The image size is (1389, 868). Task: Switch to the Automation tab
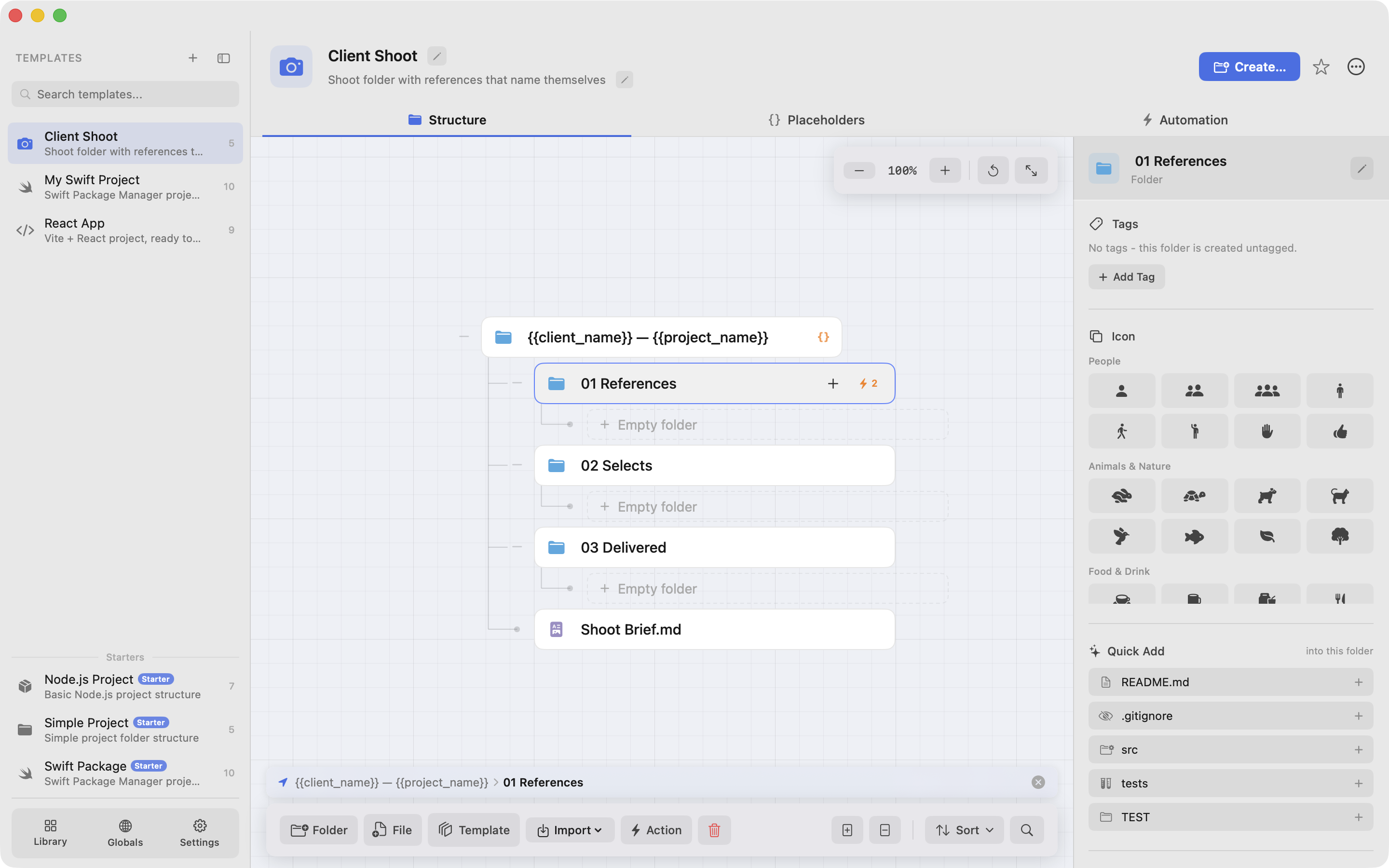point(1185,120)
